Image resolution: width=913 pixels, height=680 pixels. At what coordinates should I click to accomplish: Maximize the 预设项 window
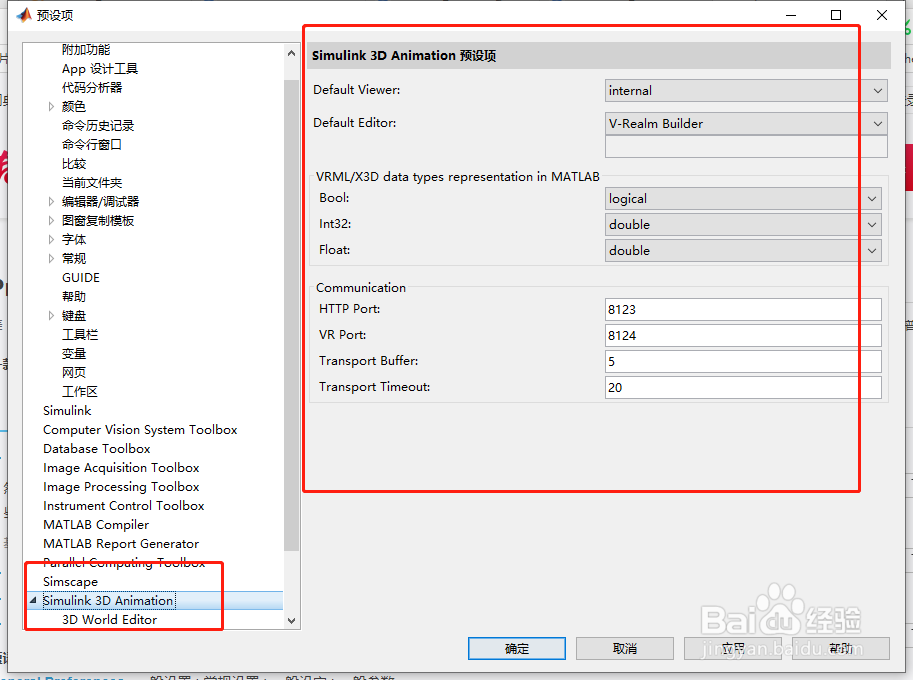coord(836,15)
